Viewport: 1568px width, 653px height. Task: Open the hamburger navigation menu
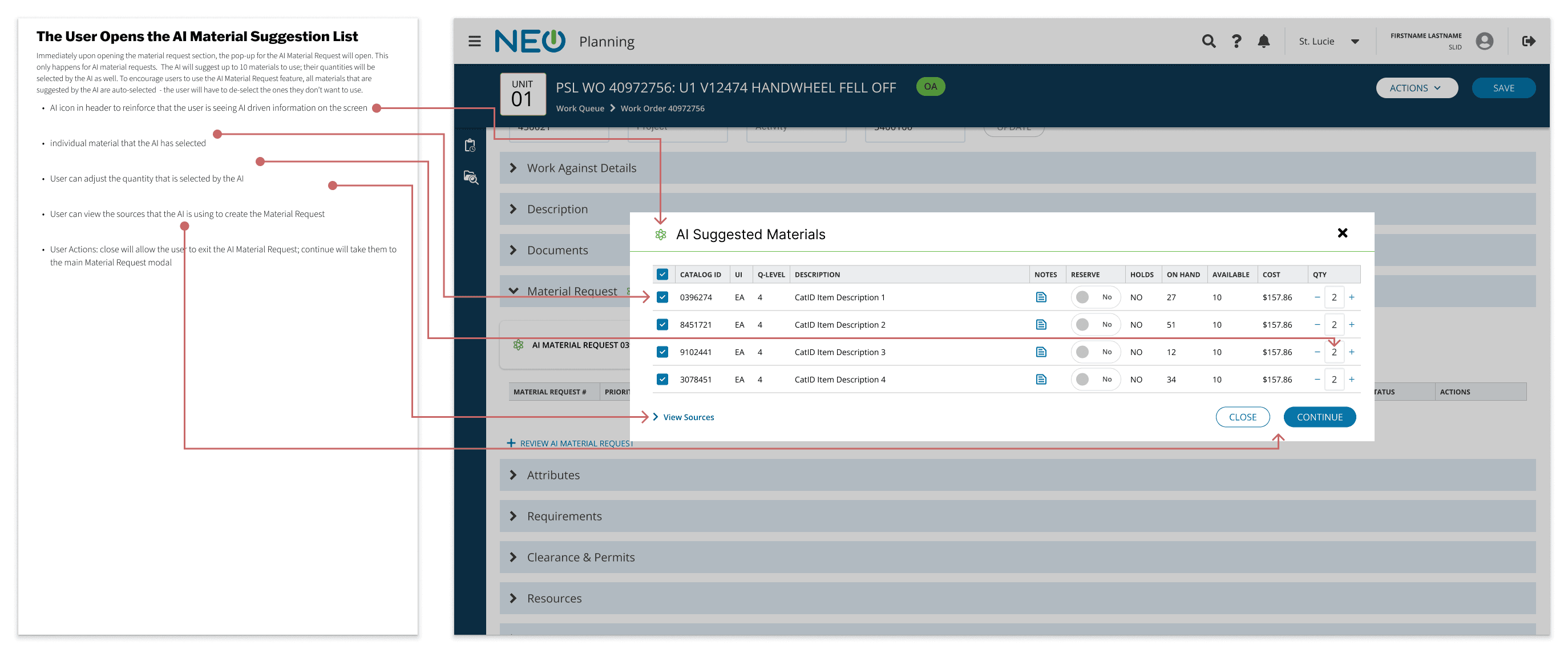474,41
